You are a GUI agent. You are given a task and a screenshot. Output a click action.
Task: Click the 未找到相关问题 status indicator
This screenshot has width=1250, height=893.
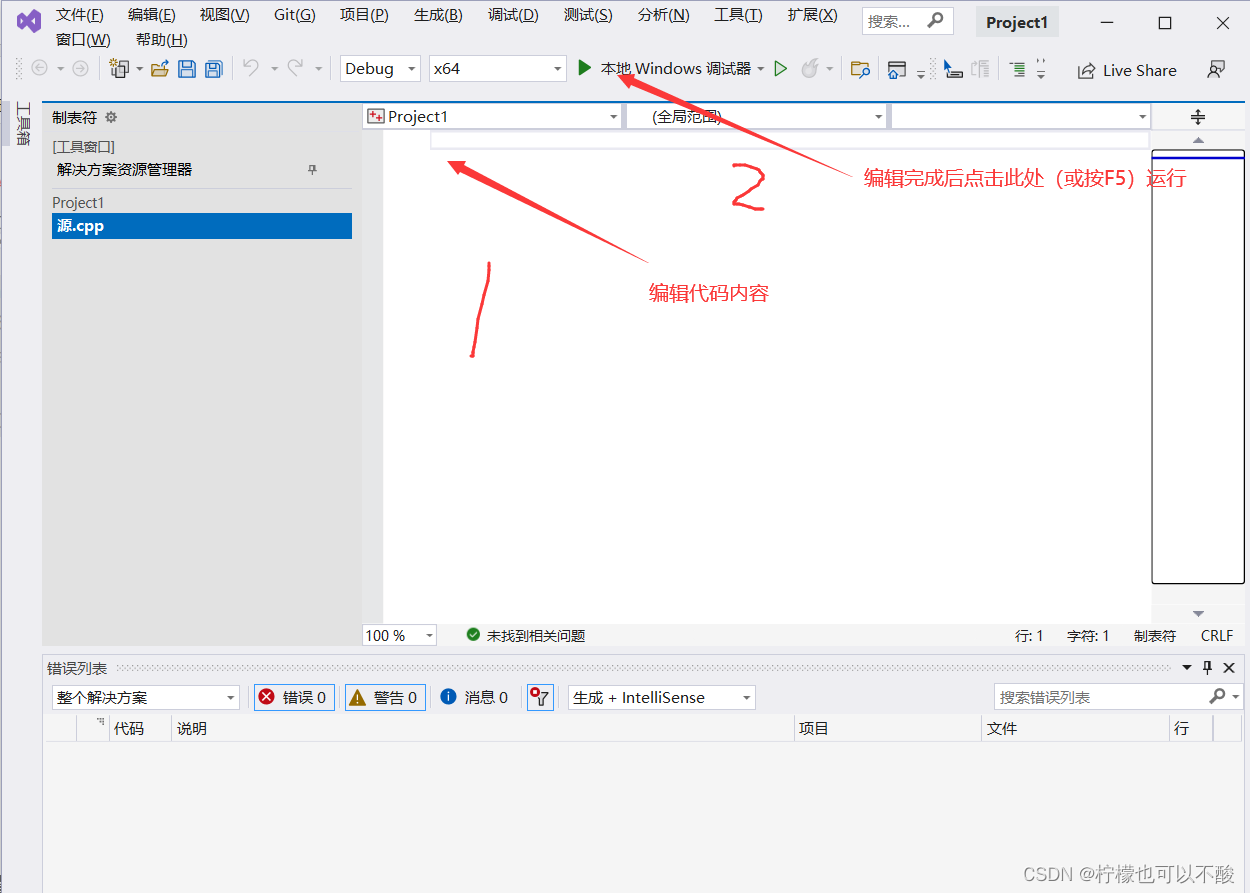[526, 635]
